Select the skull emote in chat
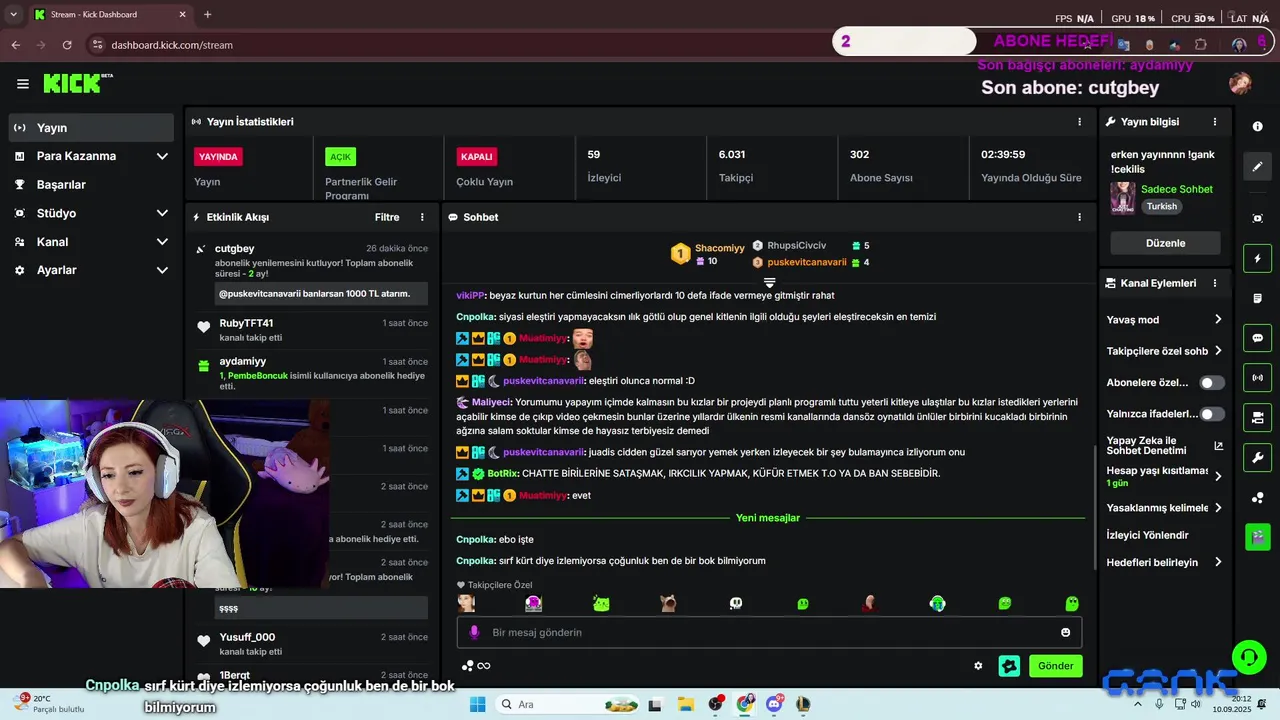The height and width of the screenshot is (720, 1280). pos(736,603)
